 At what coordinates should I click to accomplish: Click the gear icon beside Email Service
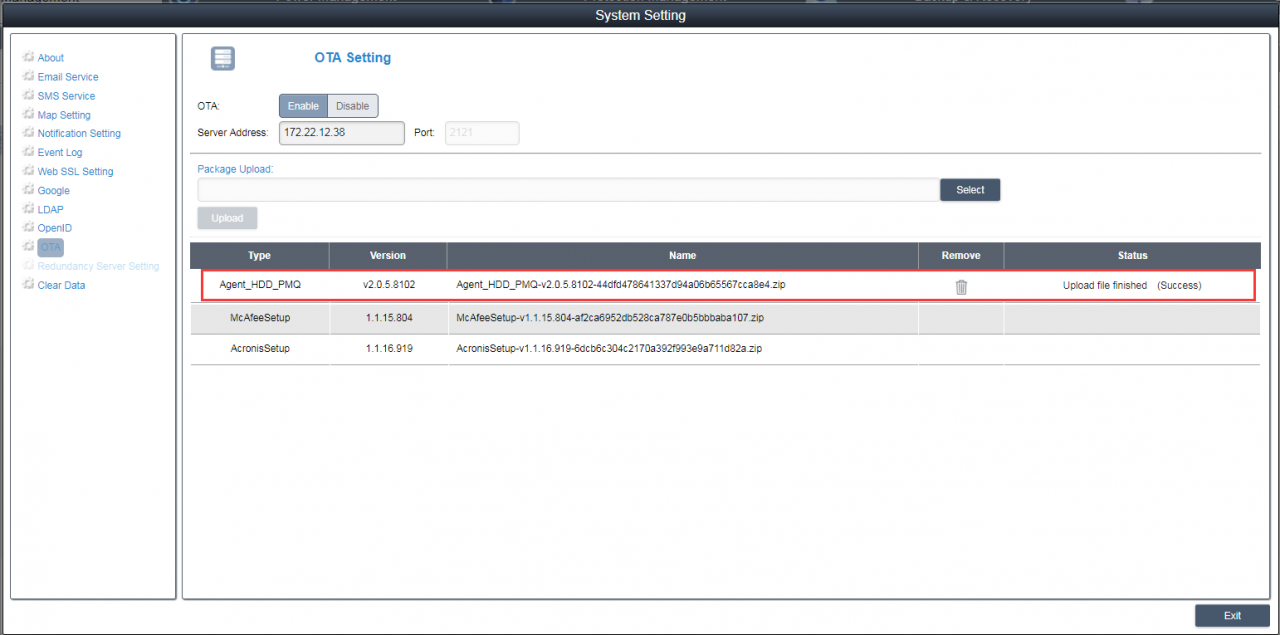(28, 77)
